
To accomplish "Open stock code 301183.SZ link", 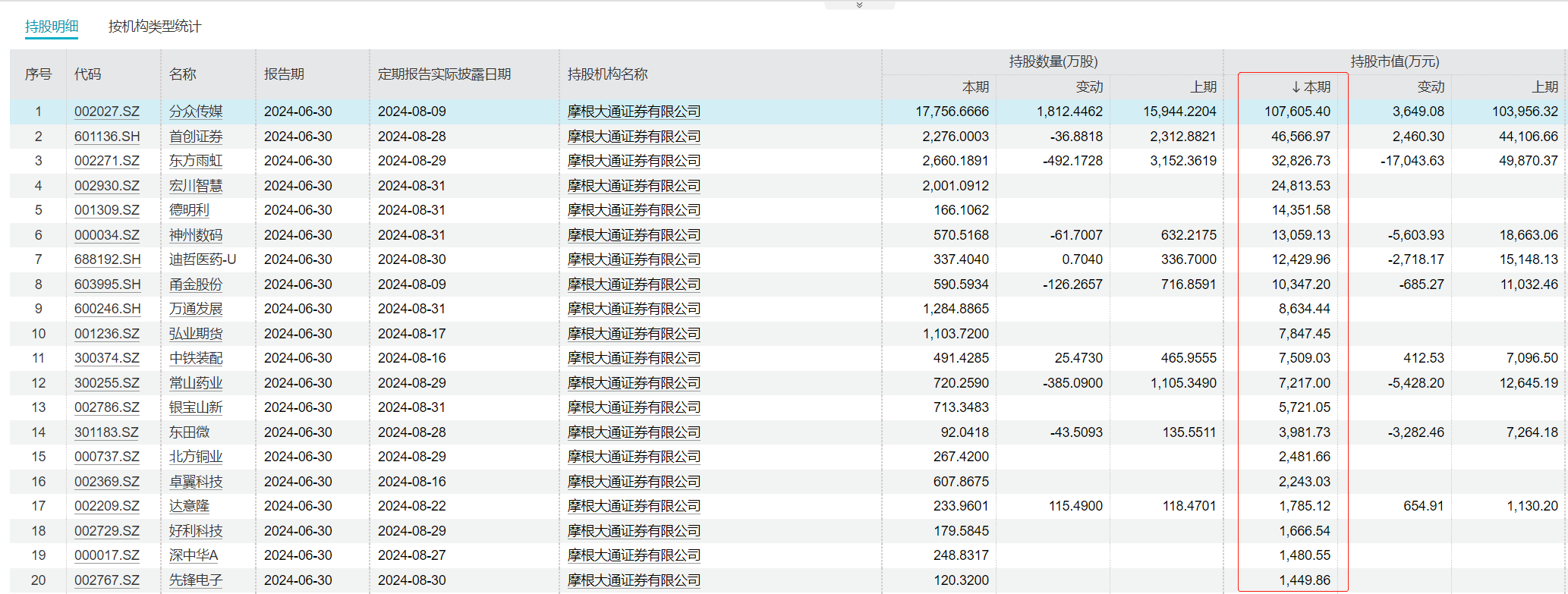I will click(x=106, y=432).
